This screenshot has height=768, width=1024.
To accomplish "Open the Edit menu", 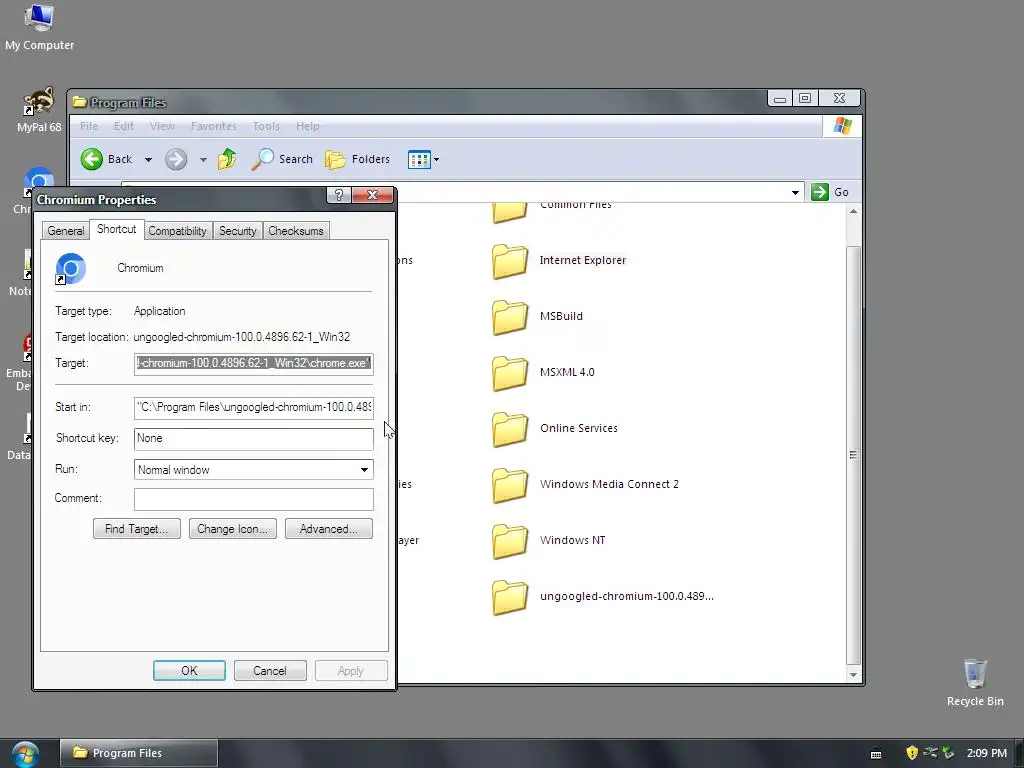I will [x=123, y=126].
